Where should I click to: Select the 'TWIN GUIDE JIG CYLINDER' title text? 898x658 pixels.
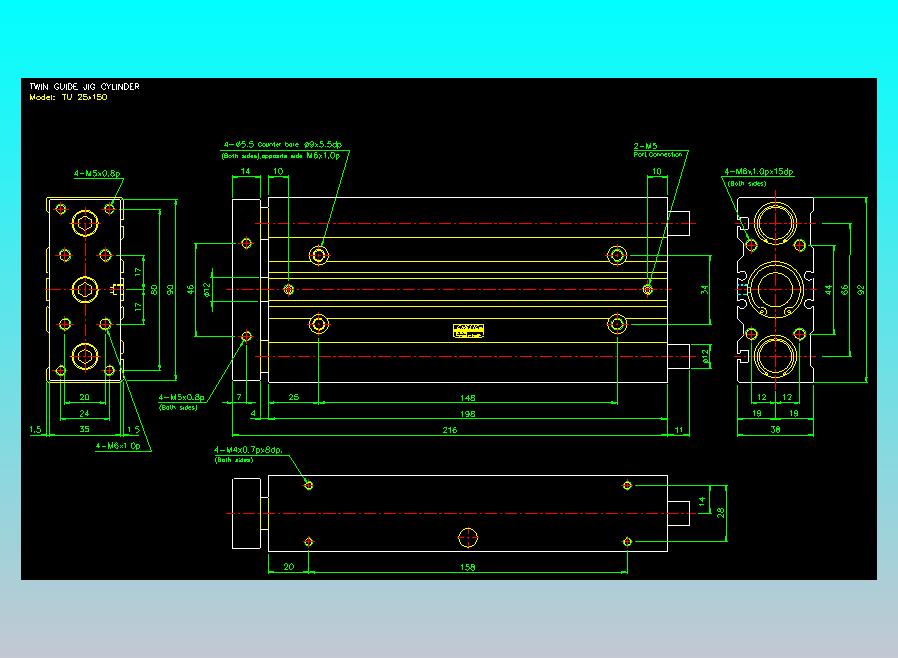(84, 86)
